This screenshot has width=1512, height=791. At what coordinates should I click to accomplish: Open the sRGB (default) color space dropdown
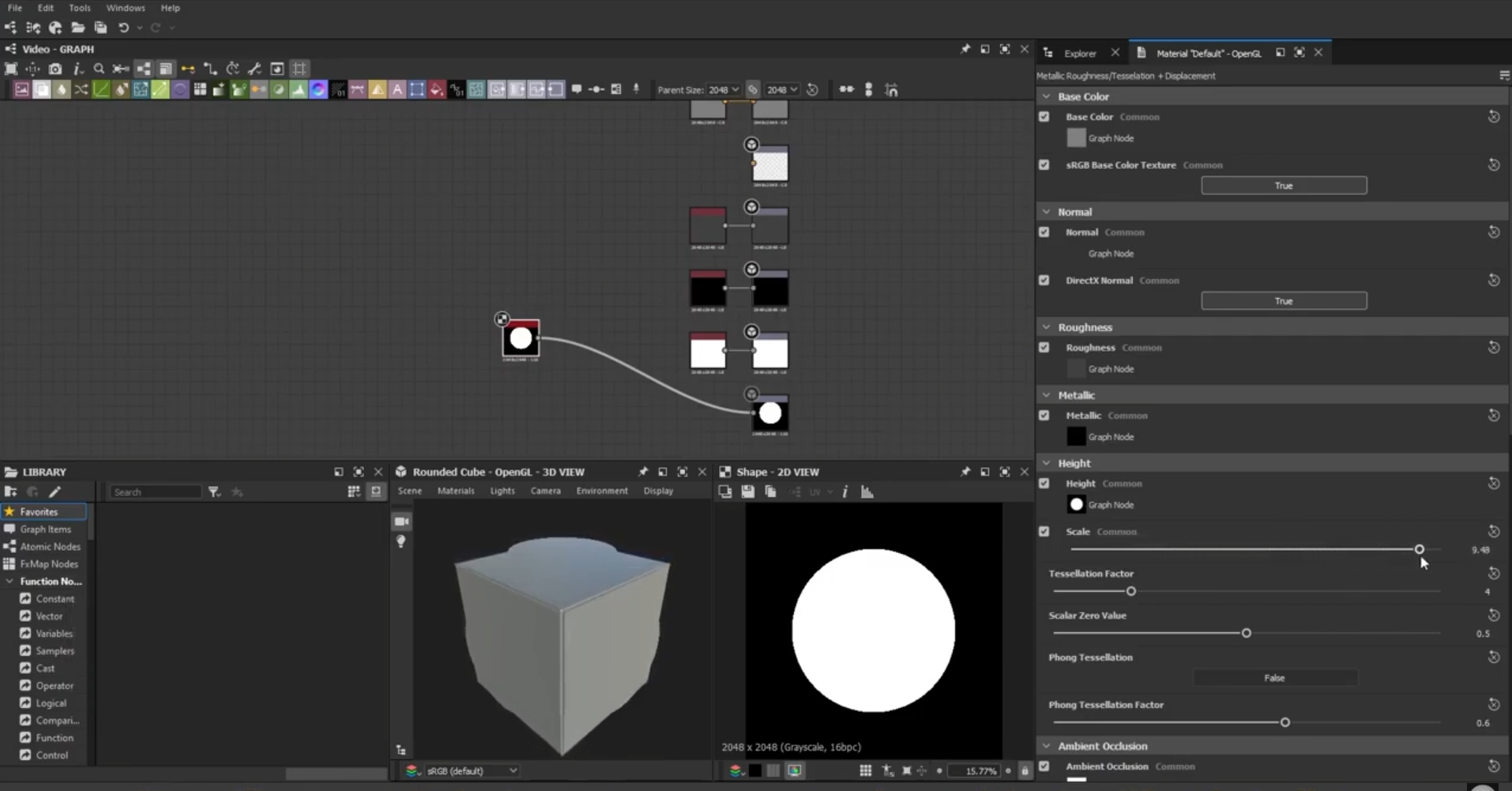[471, 770]
